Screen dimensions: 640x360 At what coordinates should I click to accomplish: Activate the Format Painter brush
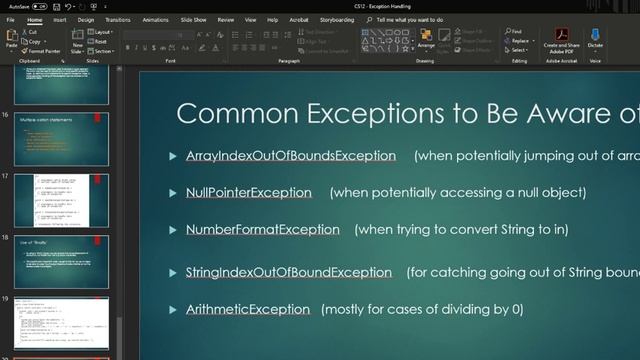[x=24, y=51]
